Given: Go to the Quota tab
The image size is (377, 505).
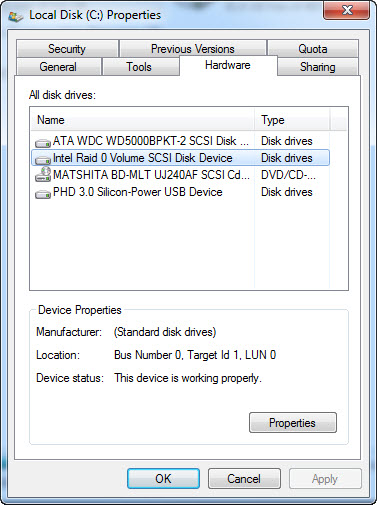Looking at the screenshot, I should coord(313,49).
